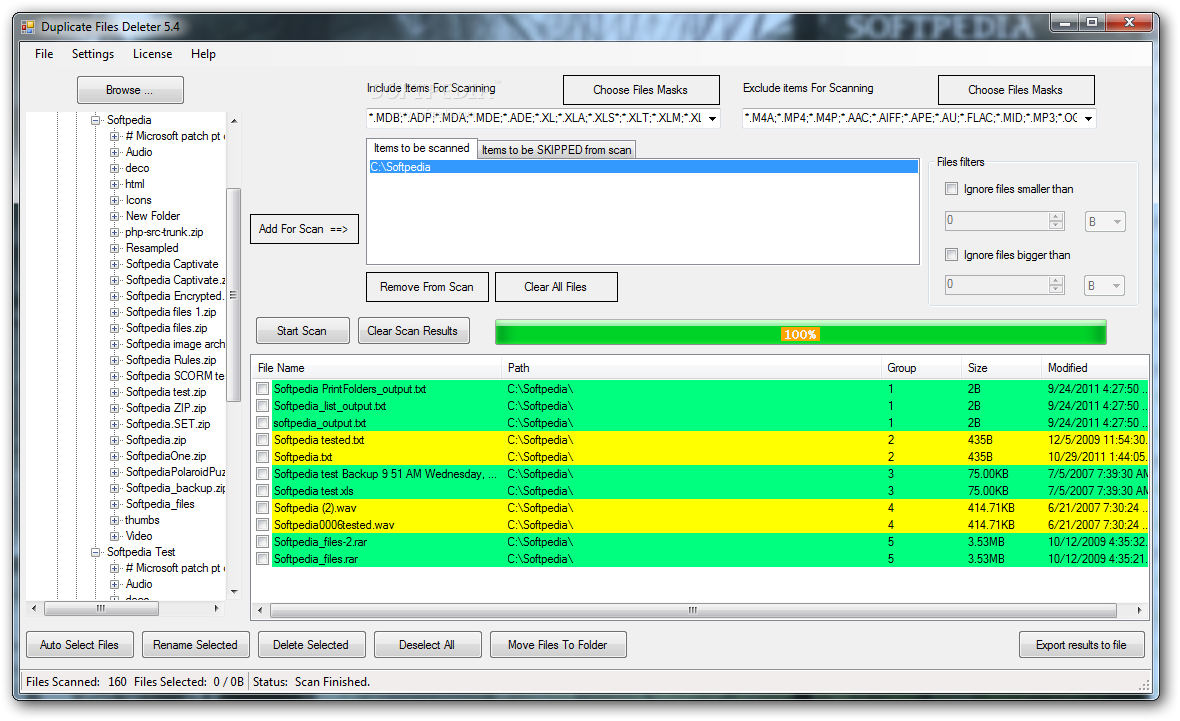
Task: Check Softpedia0006tested.wav file row
Action: pos(263,525)
